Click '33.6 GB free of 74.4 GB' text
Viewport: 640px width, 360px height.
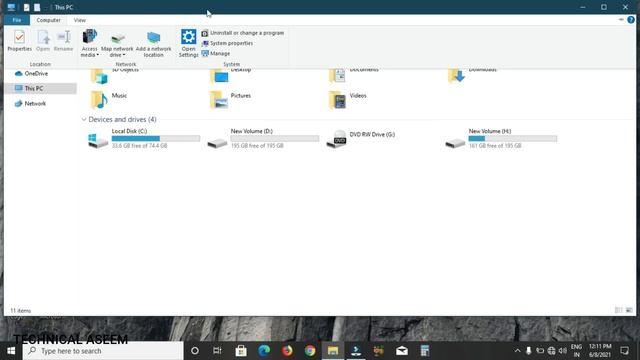point(139,146)
